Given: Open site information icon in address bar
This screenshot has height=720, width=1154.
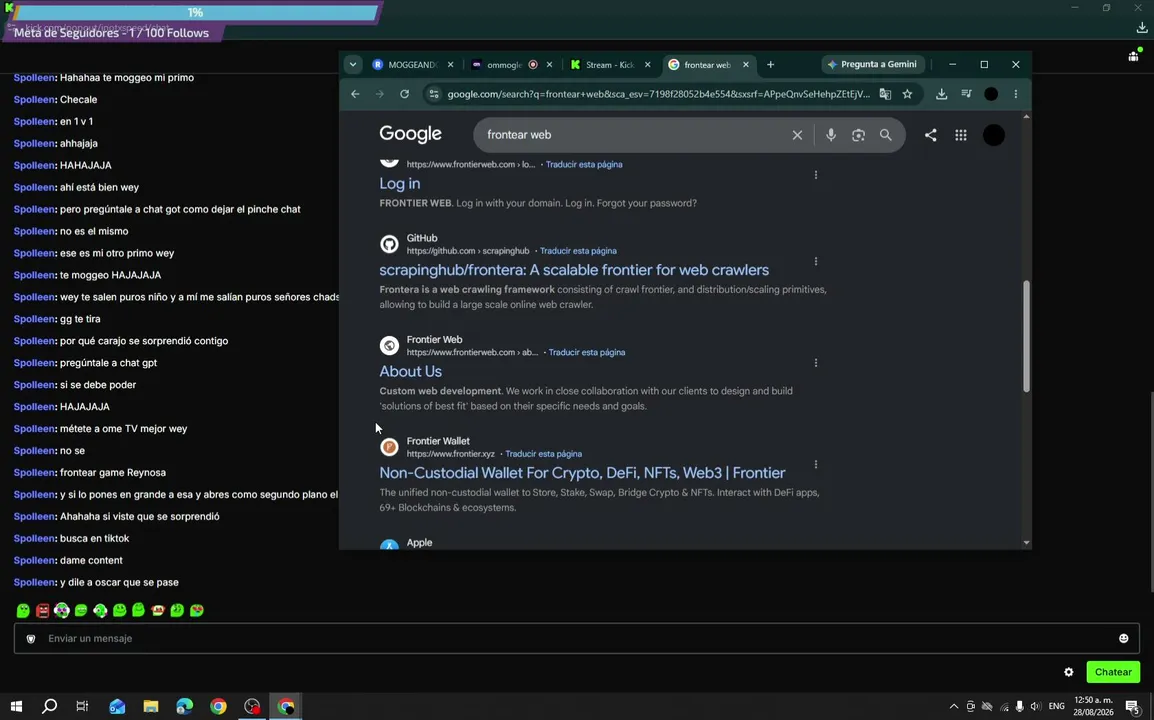Looking at the screenshot, I should coord(434,94).
